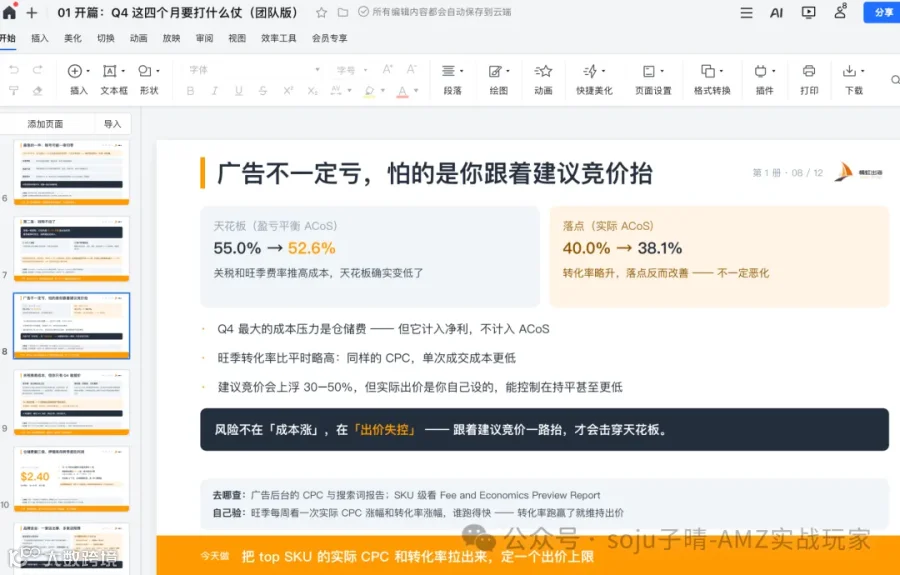This screenshot has height=575, width=900.
Task: Open the 段落 paragraph options
Action: point(452,79)
